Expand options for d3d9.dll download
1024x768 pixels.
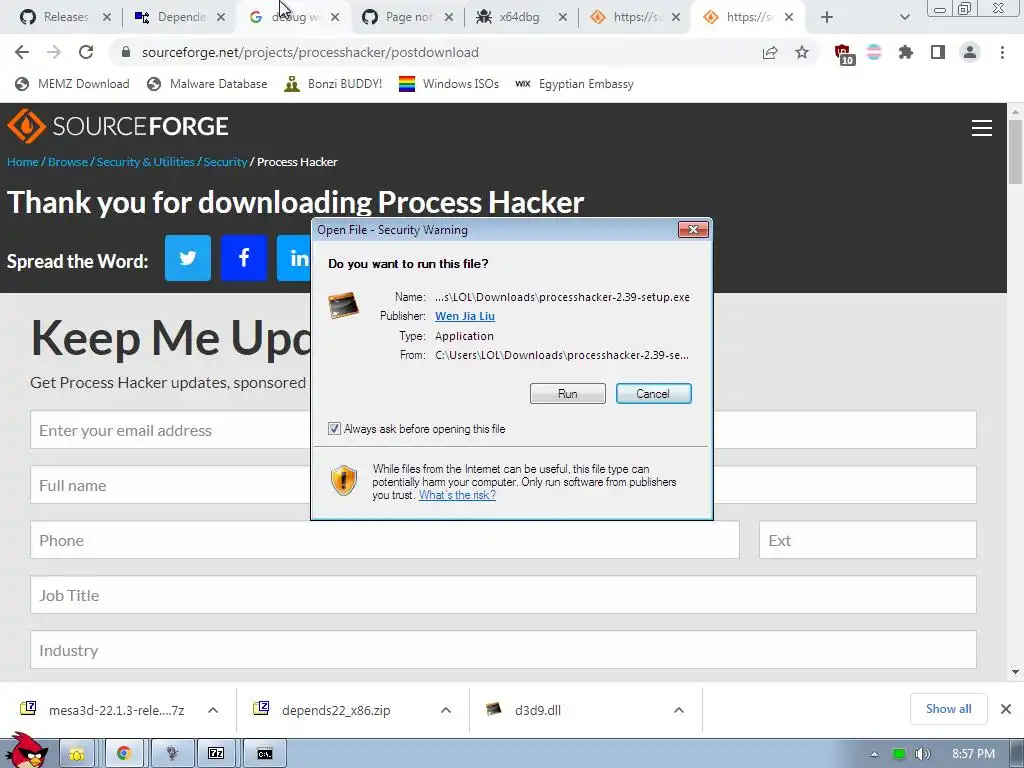(x=679, y=710)
